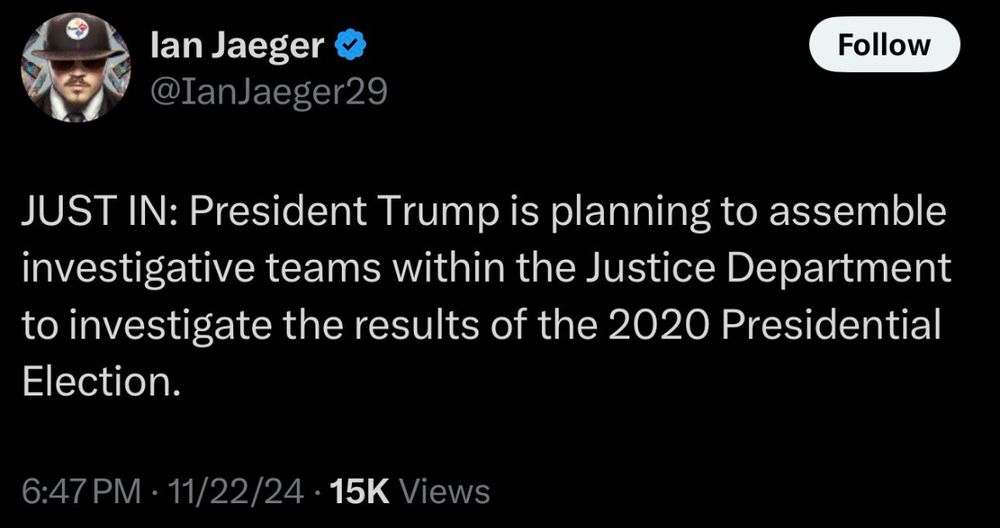
Task: Click the word "Election." on last line
Action: tap(98, 381)
